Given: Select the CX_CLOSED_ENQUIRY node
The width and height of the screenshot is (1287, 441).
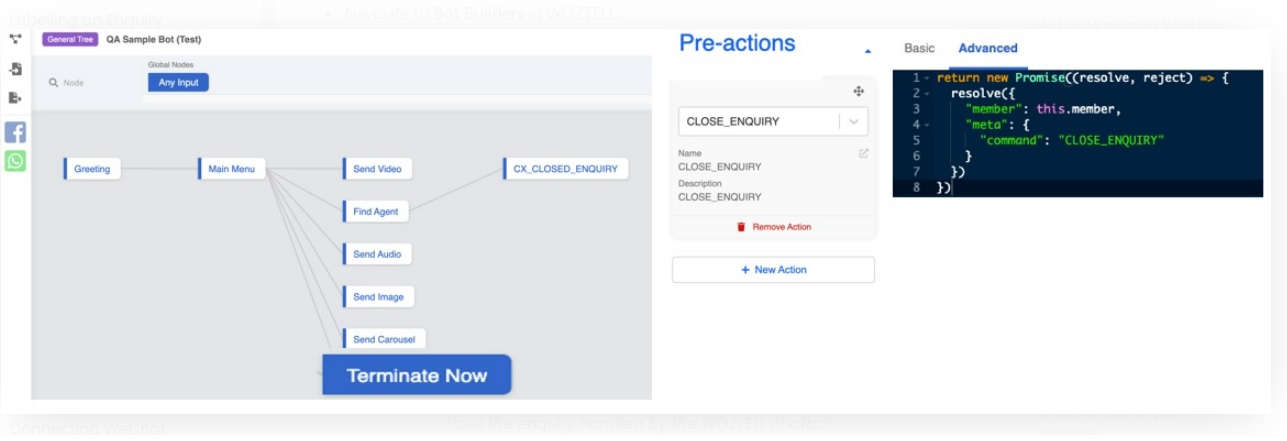Looking at the screenshot, I should pyautogui.click(x=565, y=169).
